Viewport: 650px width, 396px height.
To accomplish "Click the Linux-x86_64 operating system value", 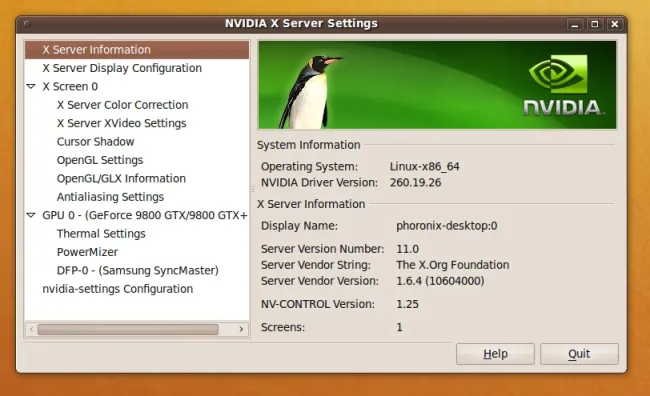I will click(x=424, y=167).
